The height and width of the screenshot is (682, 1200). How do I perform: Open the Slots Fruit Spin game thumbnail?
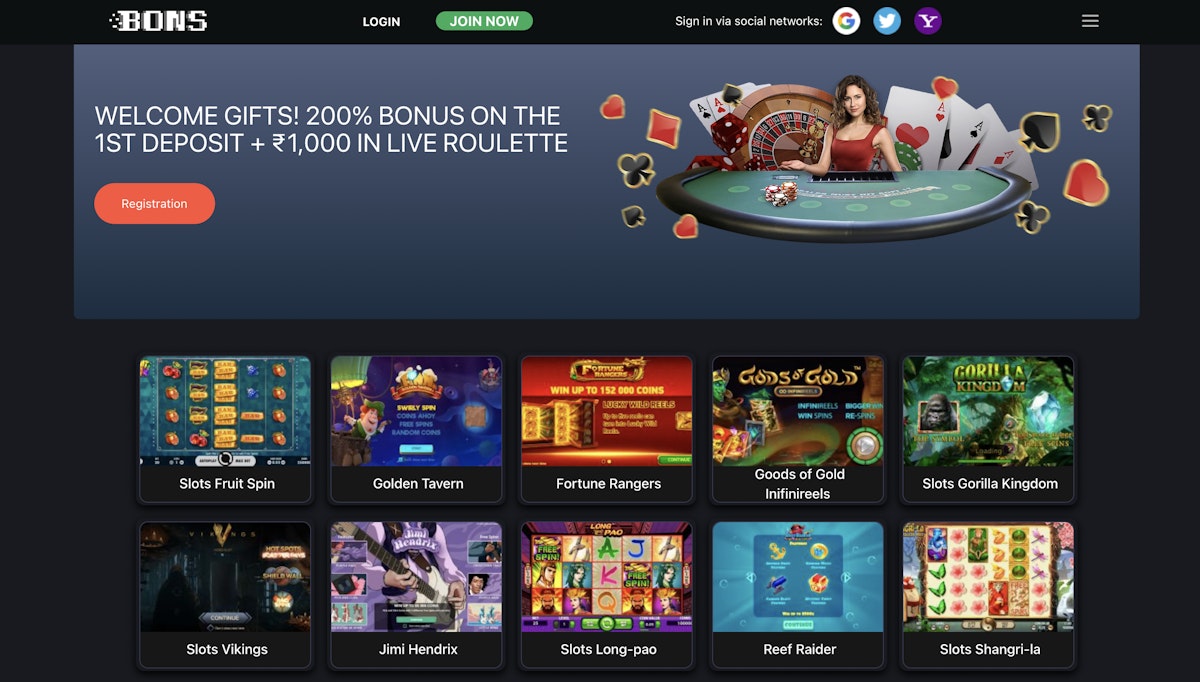[226, 411]
